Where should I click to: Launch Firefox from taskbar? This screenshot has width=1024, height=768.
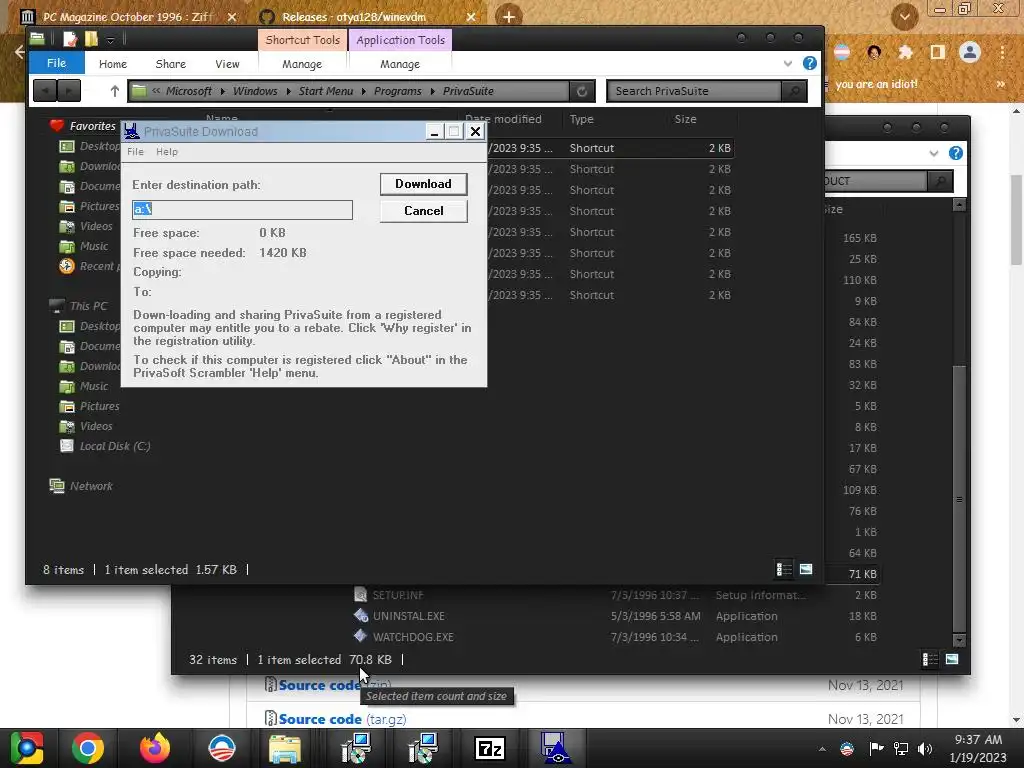tap(155, 748)
